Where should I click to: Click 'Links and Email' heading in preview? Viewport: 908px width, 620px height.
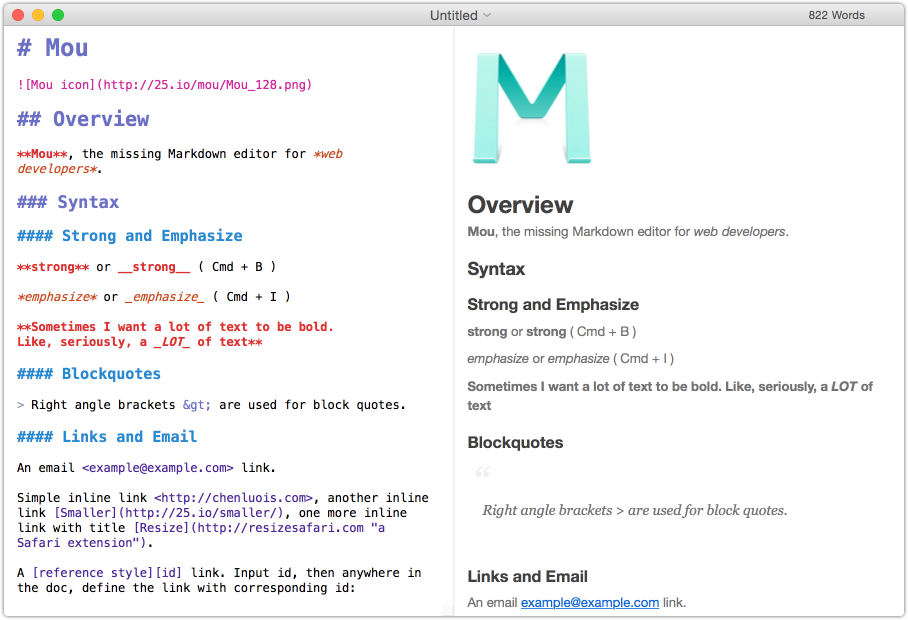click(x=528, y=577)
